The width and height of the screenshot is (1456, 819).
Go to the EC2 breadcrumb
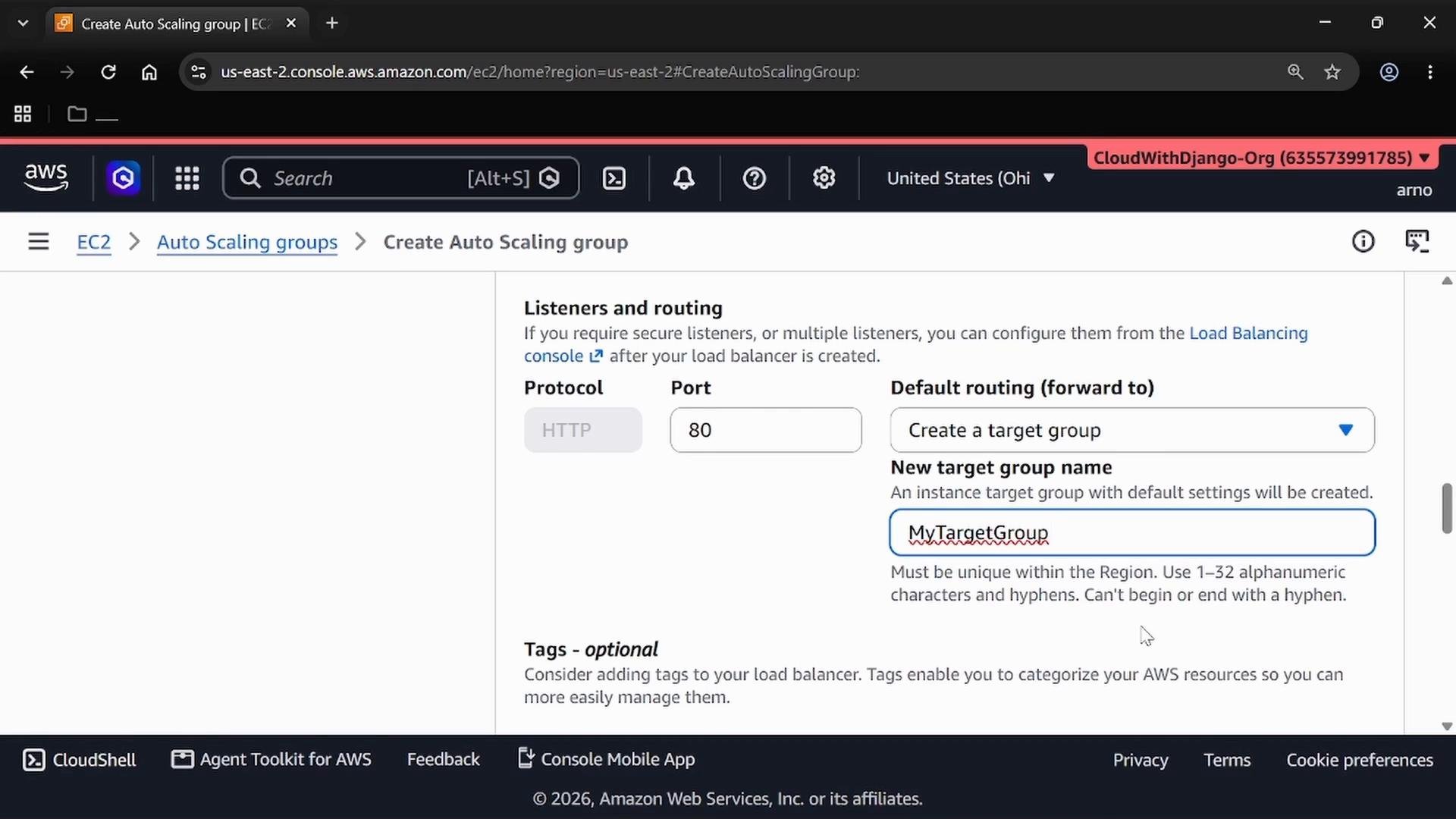coord(94,242)
